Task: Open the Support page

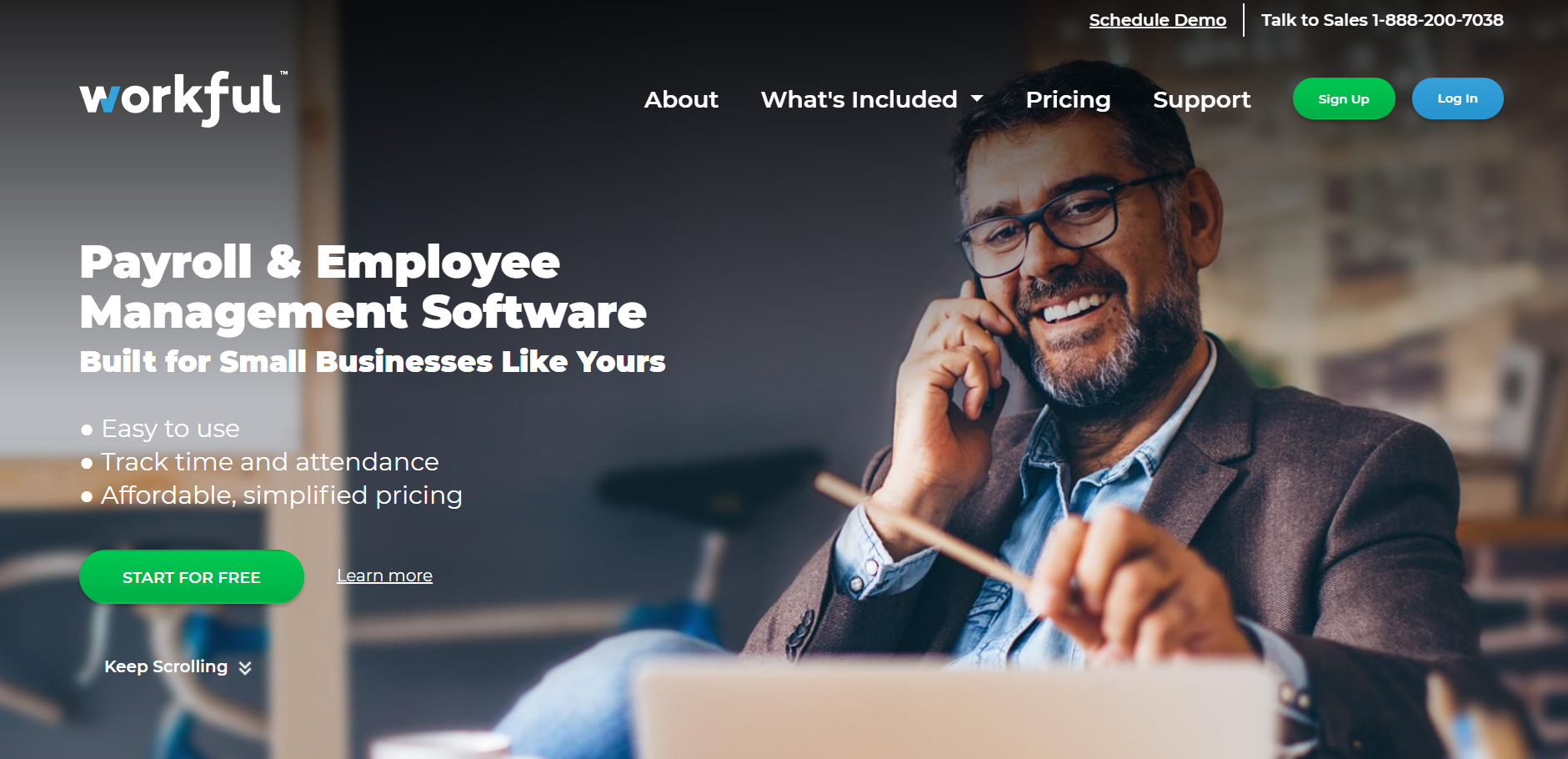Action: 1201,99
